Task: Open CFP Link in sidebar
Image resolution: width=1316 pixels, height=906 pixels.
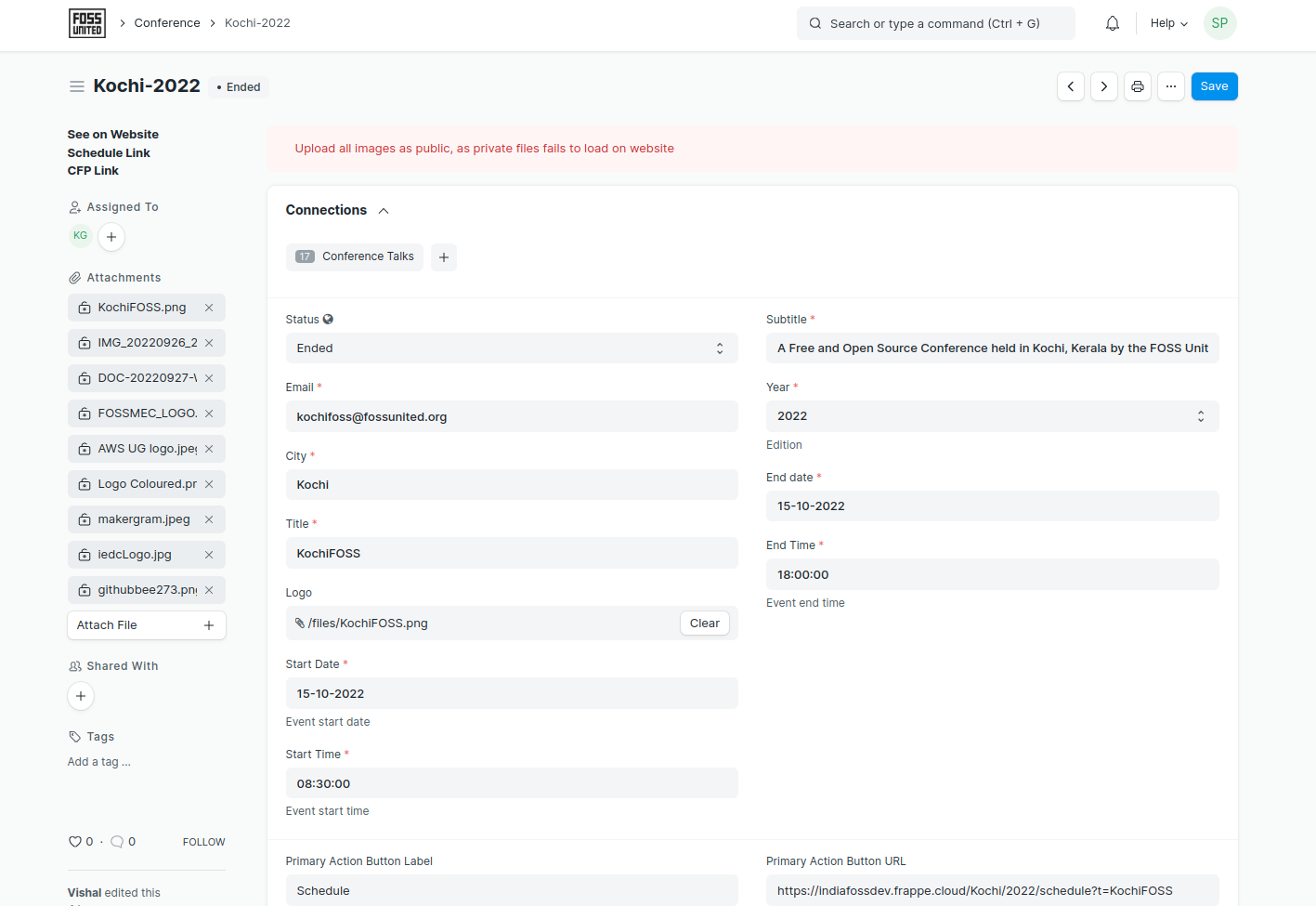Action: (x=93, y=171)
